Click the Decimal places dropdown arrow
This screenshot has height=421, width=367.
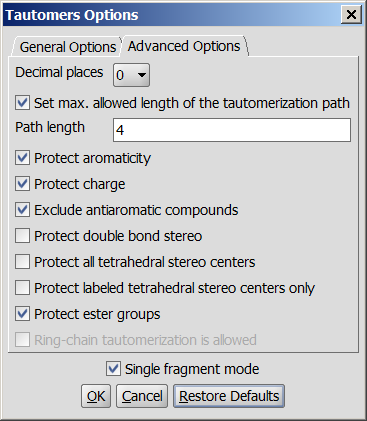(142, 75)
